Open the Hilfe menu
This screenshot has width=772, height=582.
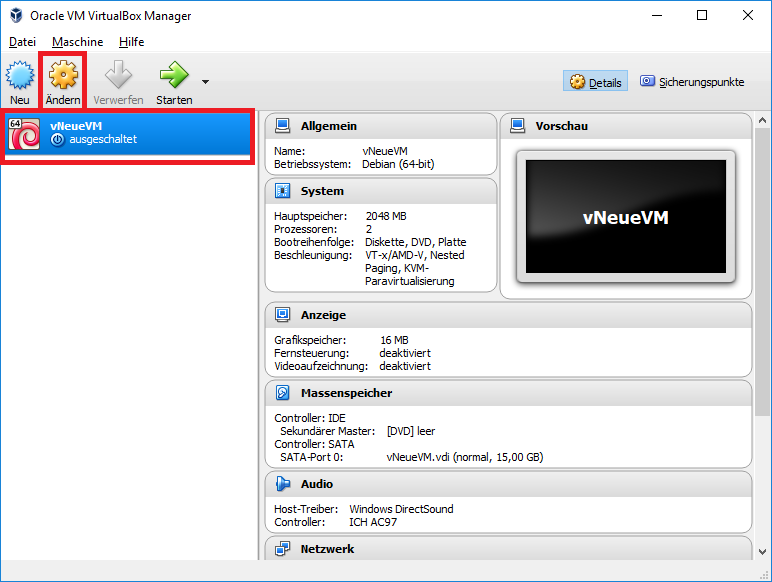pyautogui.click(x=131, y=42)
